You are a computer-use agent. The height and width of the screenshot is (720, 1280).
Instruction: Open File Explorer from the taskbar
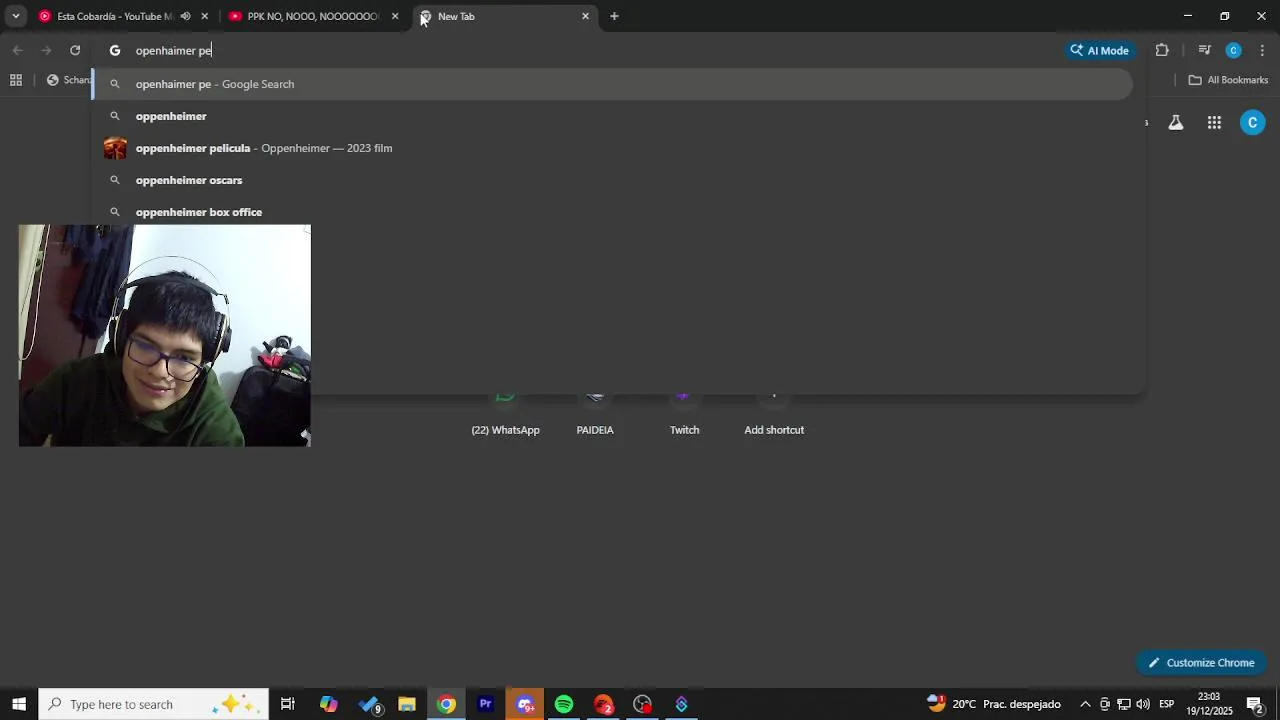coord(407,704)
